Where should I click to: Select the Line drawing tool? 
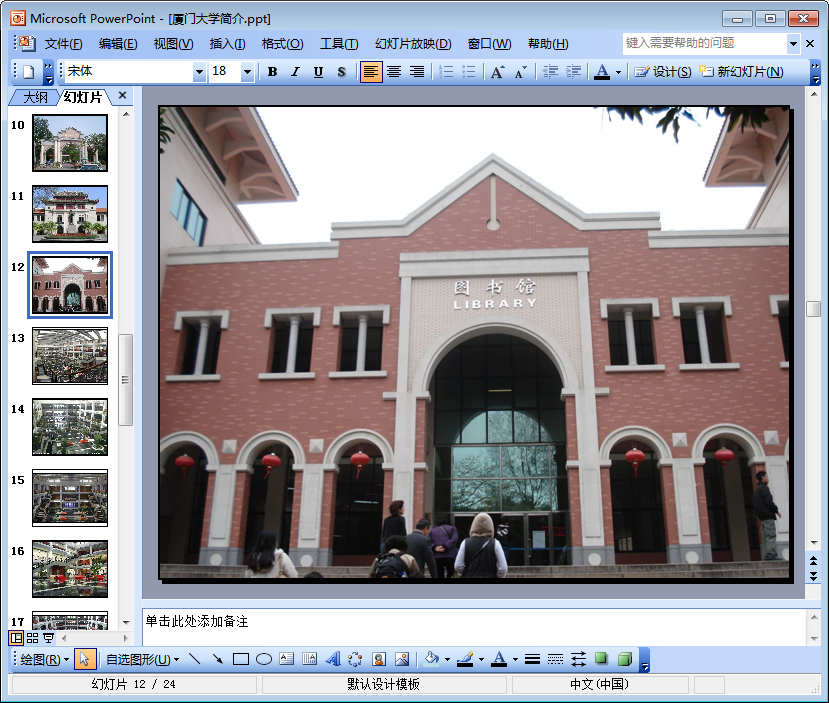coord(195,659)
